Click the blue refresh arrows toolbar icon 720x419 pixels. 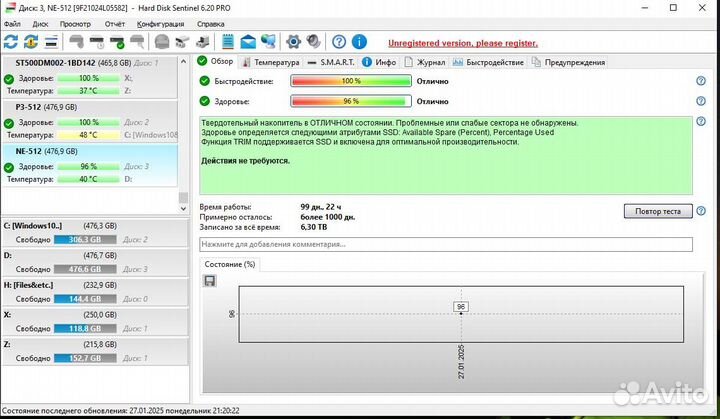click(x=11, y=42)
